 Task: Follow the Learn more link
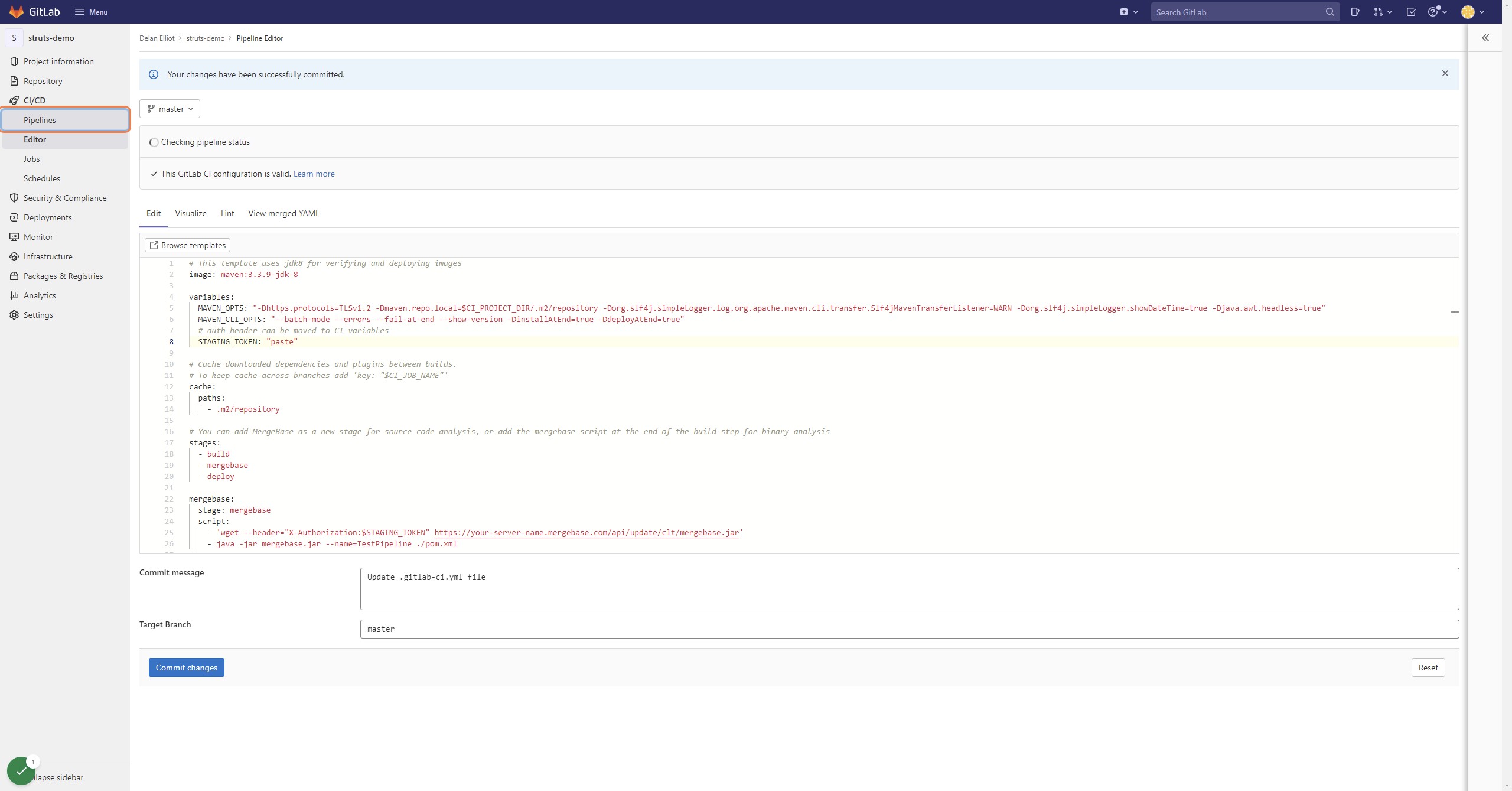point(314,174)
